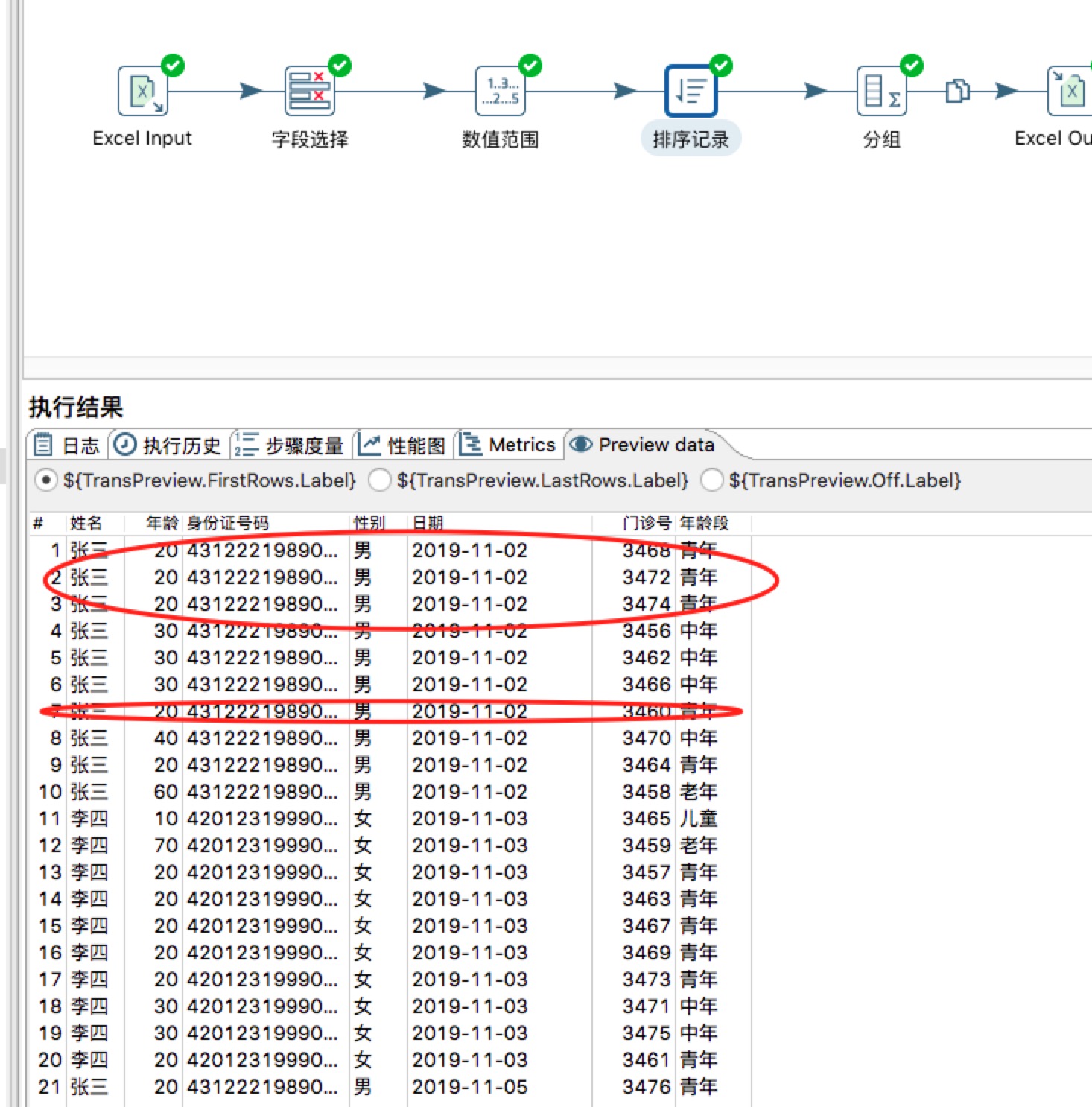Select the 数值范围 step icon
Image resolution: width=1092 pixels, height=1107 pixels.
point(501,91)
